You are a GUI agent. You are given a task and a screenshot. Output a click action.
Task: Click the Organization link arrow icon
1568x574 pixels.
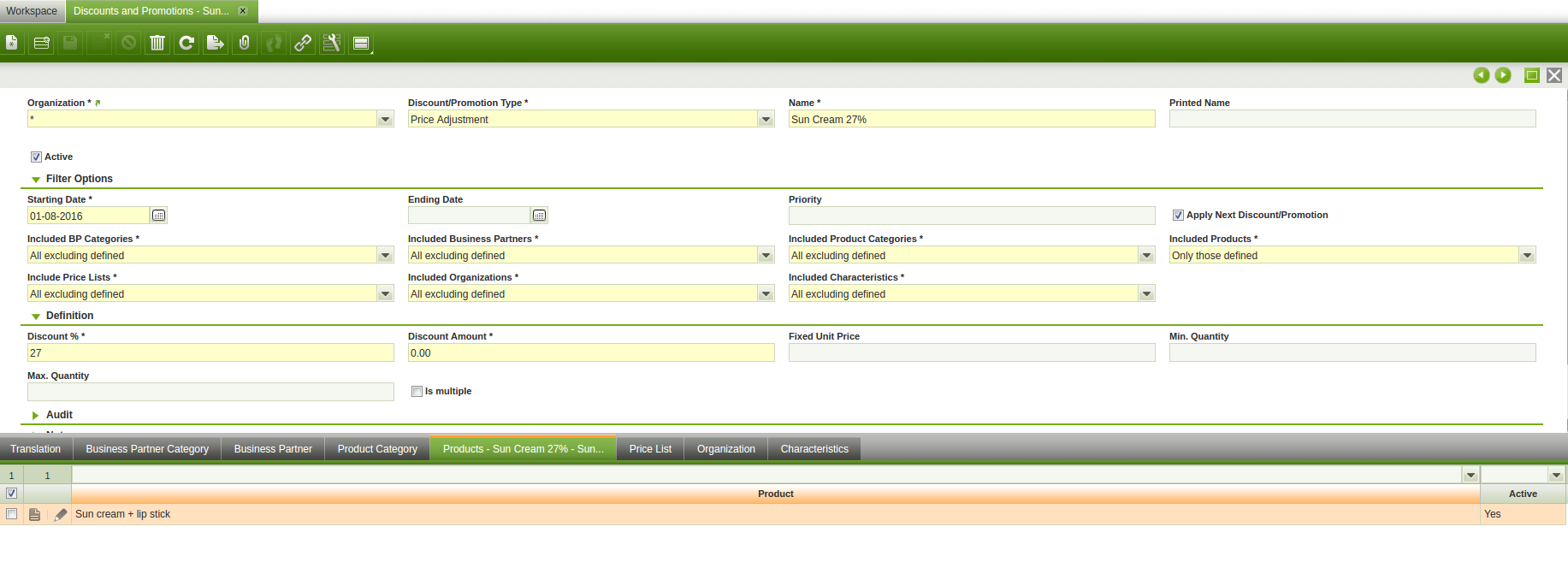(98, 103)
